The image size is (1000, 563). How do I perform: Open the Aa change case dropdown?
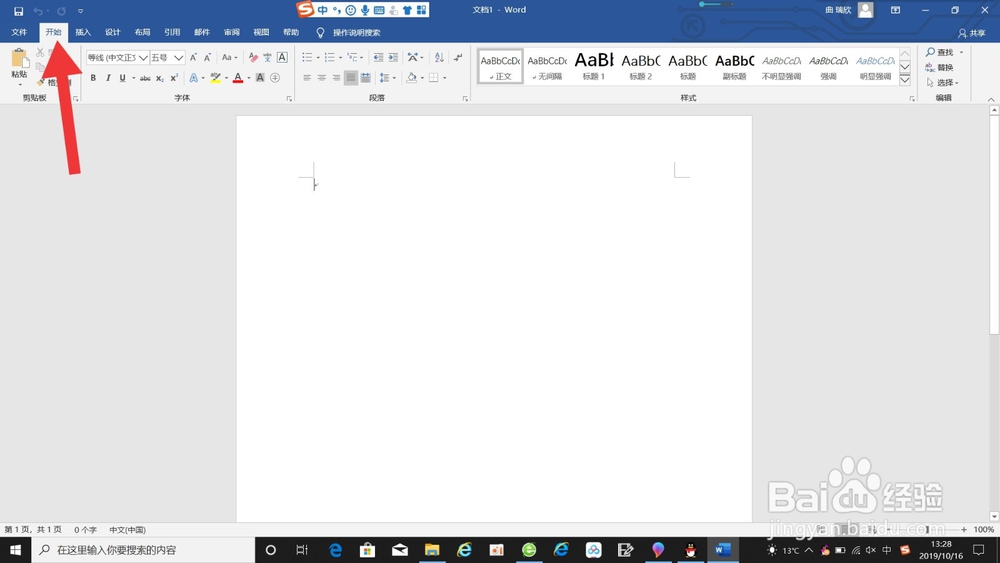coord(229,57)
